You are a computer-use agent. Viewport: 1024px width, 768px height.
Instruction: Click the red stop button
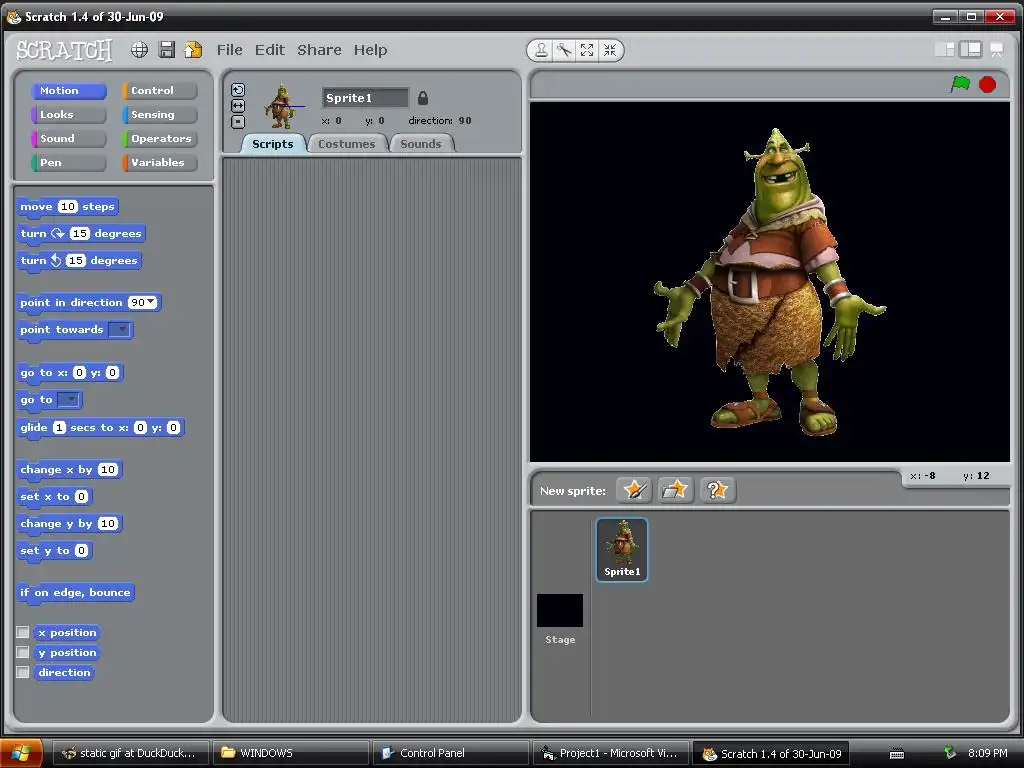pyautogui.click(x=987, y=84)
